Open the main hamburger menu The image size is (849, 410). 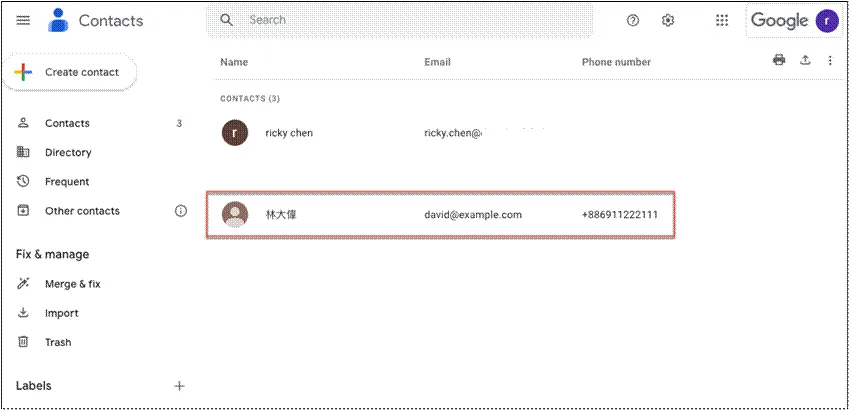[x=23, y=21]
